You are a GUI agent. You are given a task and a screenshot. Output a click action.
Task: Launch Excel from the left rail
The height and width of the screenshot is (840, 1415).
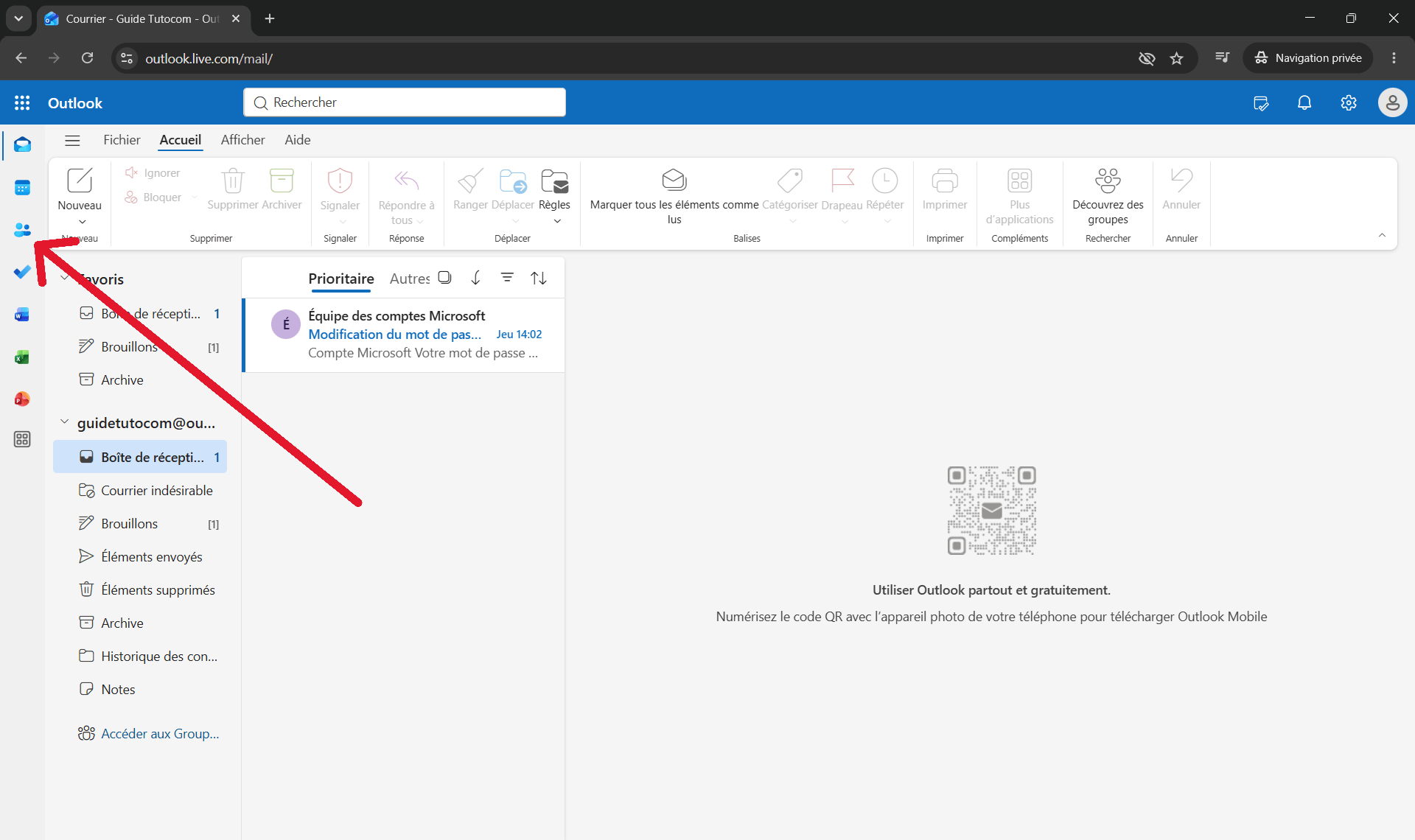(22, 357)
